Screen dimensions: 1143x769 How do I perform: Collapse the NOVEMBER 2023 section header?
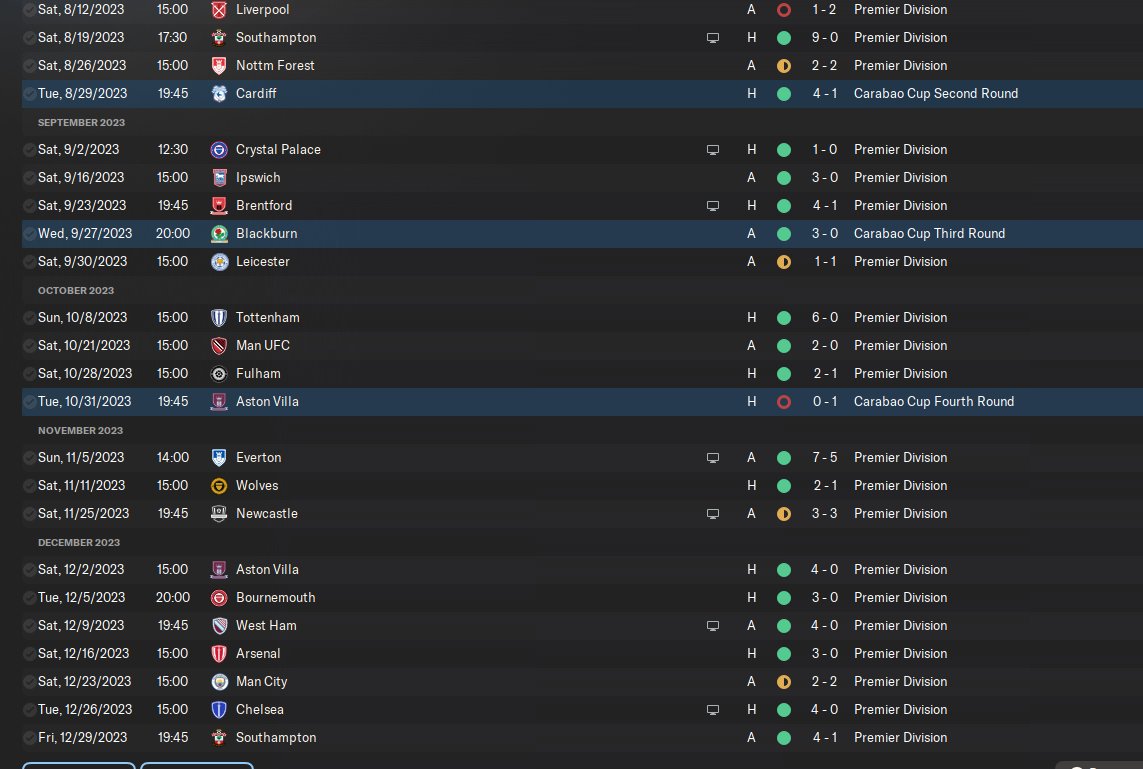pyautogui.click(x=80, y=431)
